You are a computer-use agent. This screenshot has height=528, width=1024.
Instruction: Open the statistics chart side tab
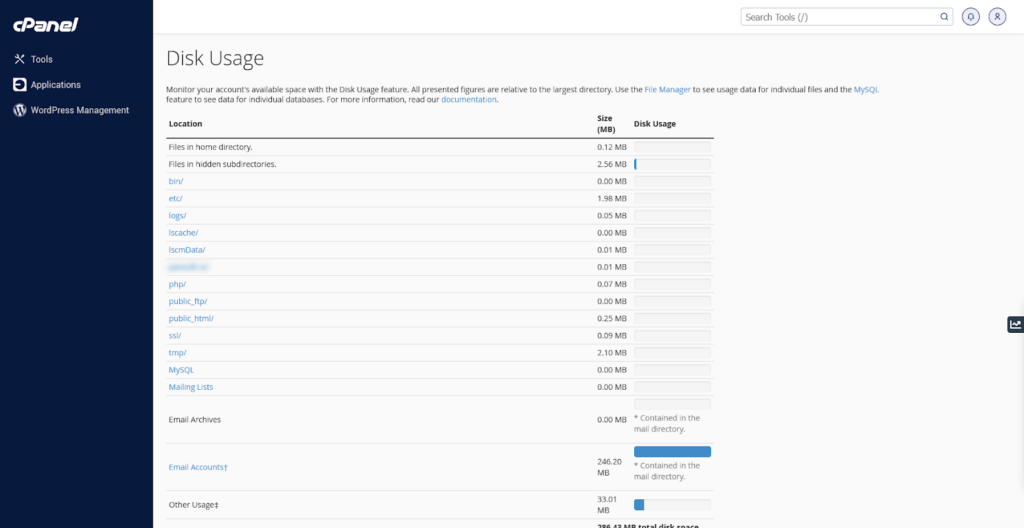[x=1015, y=324]
